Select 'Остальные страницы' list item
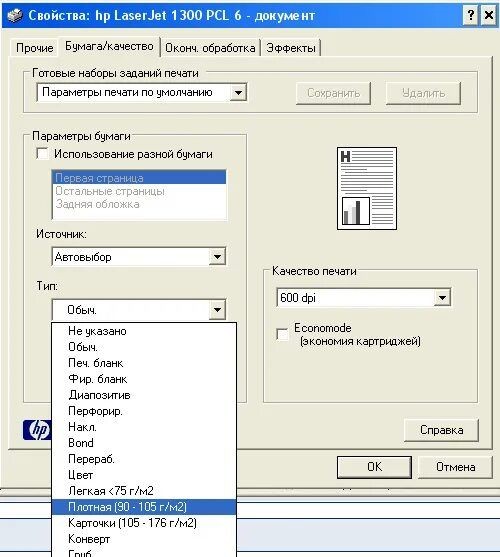Viewport: 500px width, 557px height. (139, 191)
